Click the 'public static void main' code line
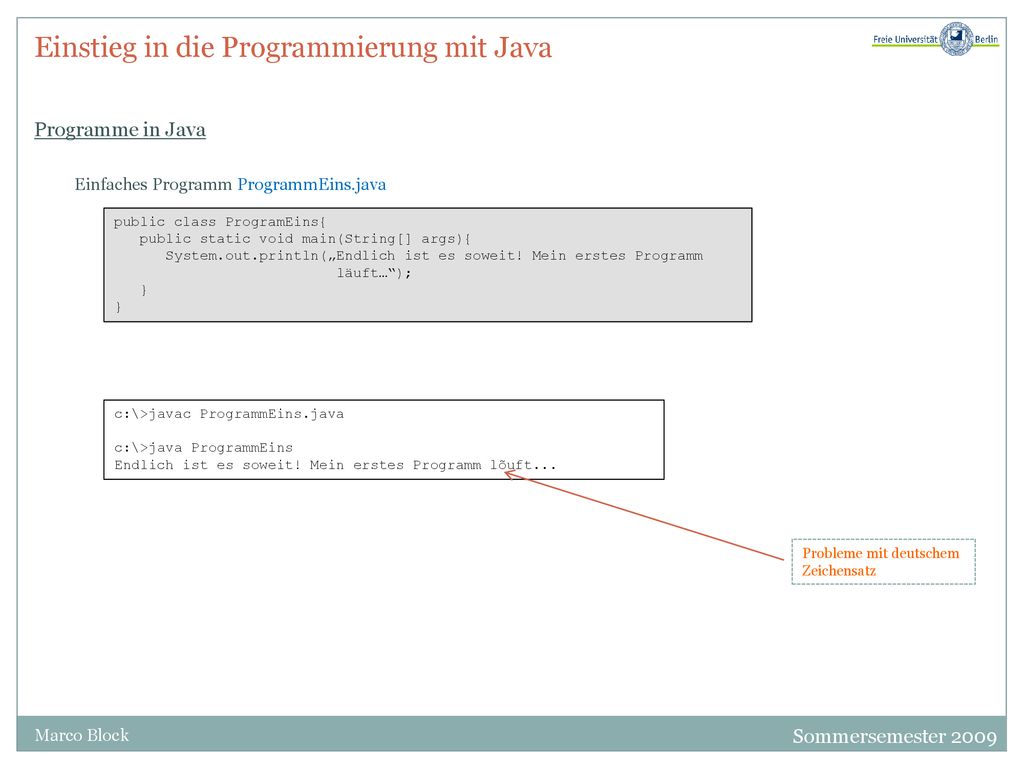This screenshot has height=768, width=1024. click(304, 239)
